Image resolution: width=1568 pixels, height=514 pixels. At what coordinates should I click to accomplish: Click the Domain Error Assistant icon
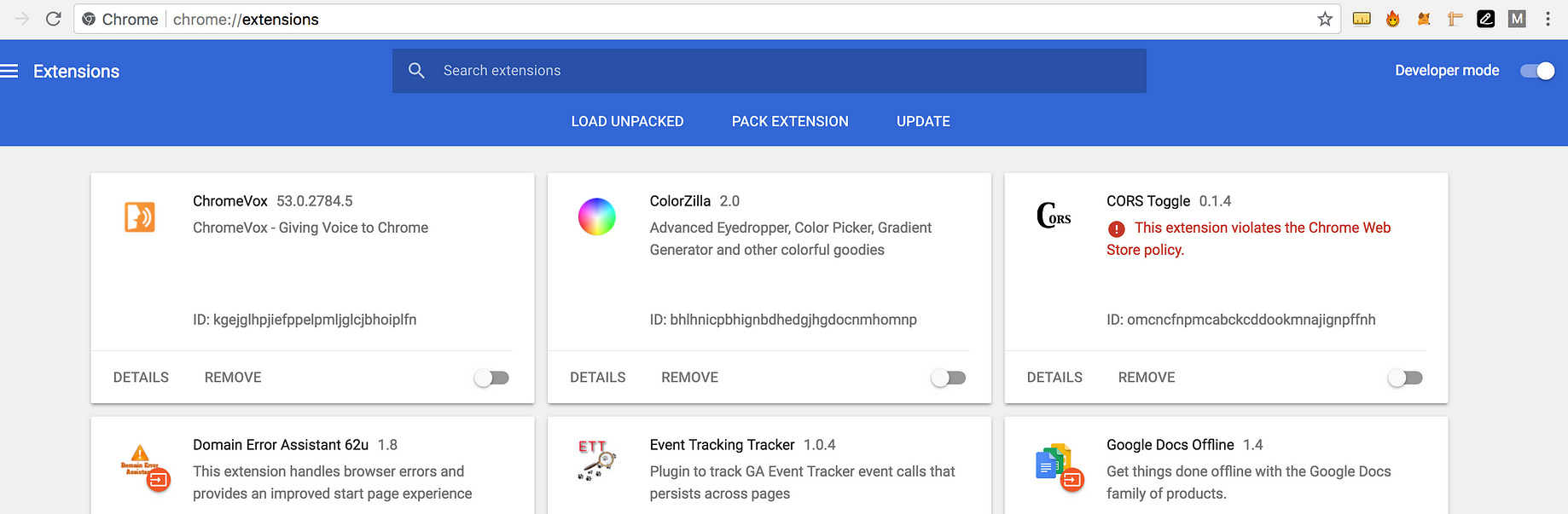pos(145,467)
